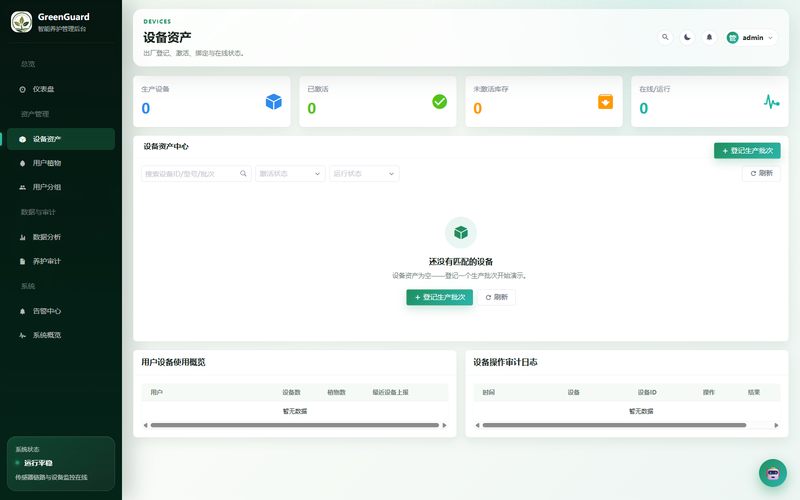The width and height of the screenshot is (800, 500).
Task: Click the toolbar 刷新 button
Action: click(761, 173)
